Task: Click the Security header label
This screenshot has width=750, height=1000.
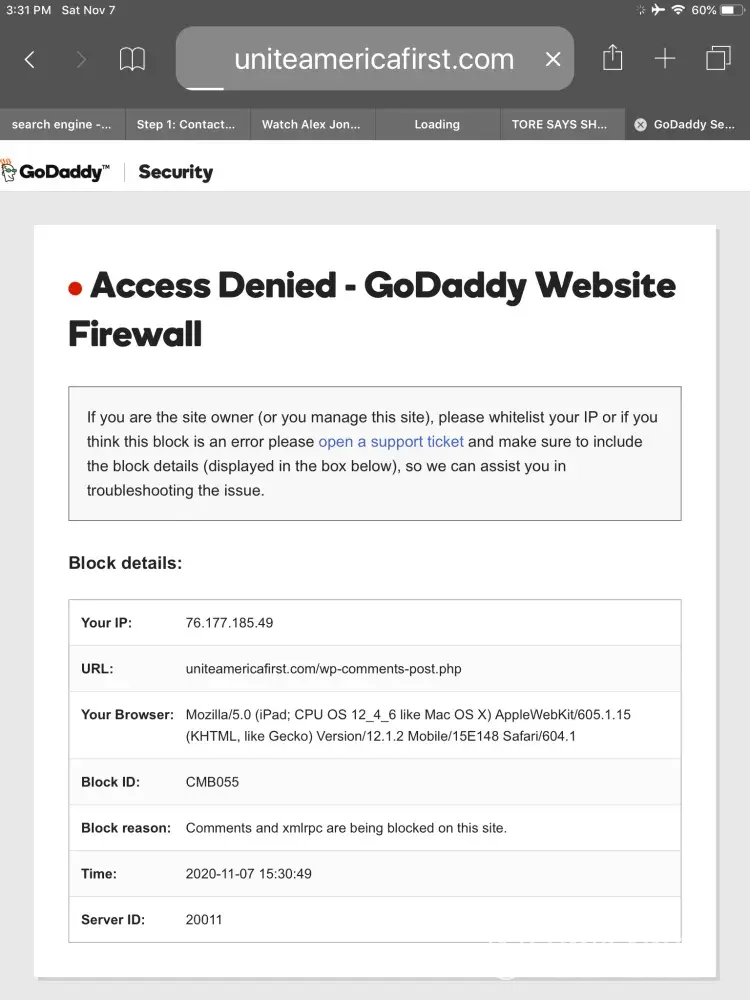Action: (x=176, y=172)
